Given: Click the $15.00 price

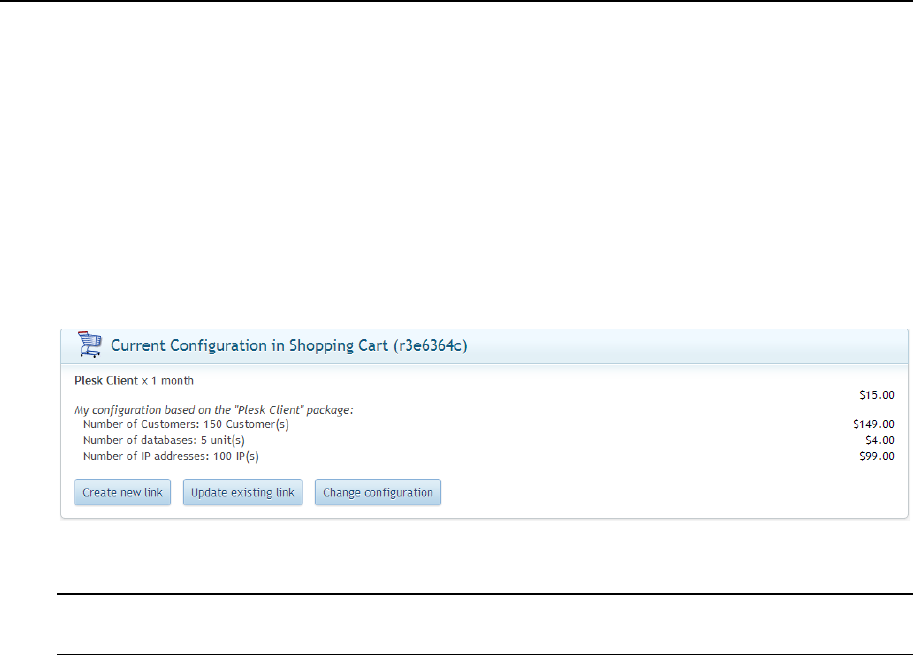Looking at the screenshot, I should click(x=876, y=395).
